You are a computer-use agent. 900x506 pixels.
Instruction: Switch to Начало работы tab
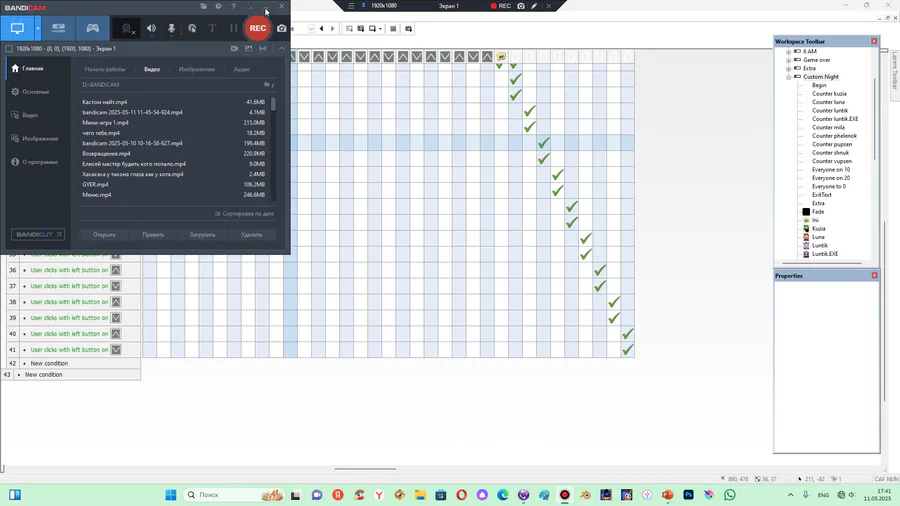[104, 69]
